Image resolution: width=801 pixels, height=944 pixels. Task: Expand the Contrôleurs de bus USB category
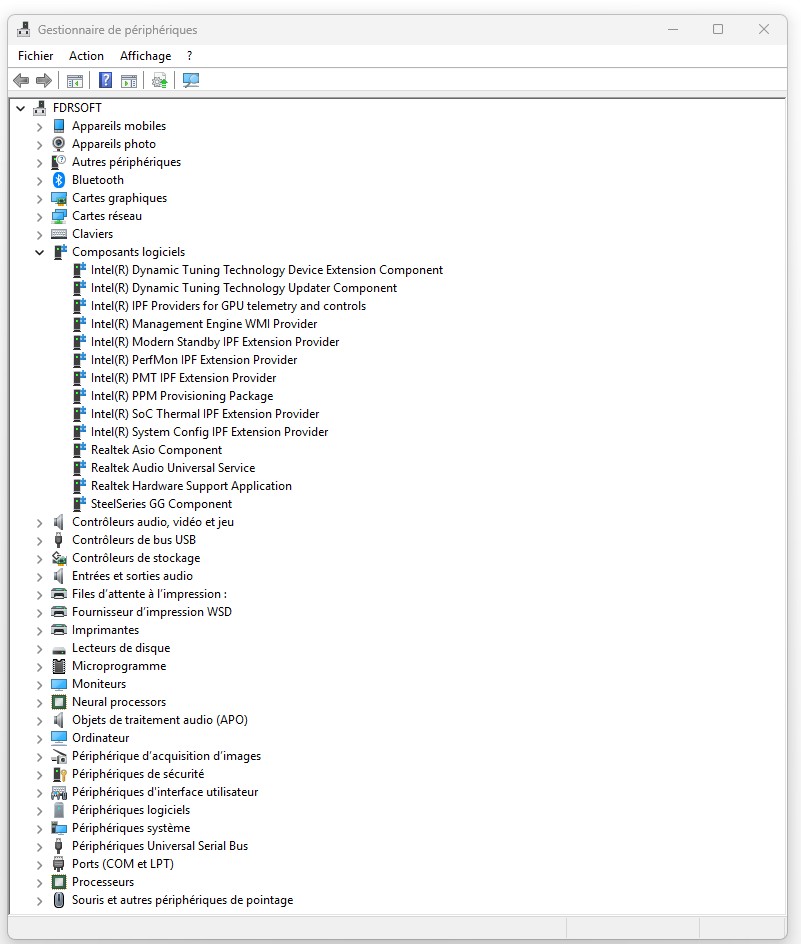tap(40, 540)
